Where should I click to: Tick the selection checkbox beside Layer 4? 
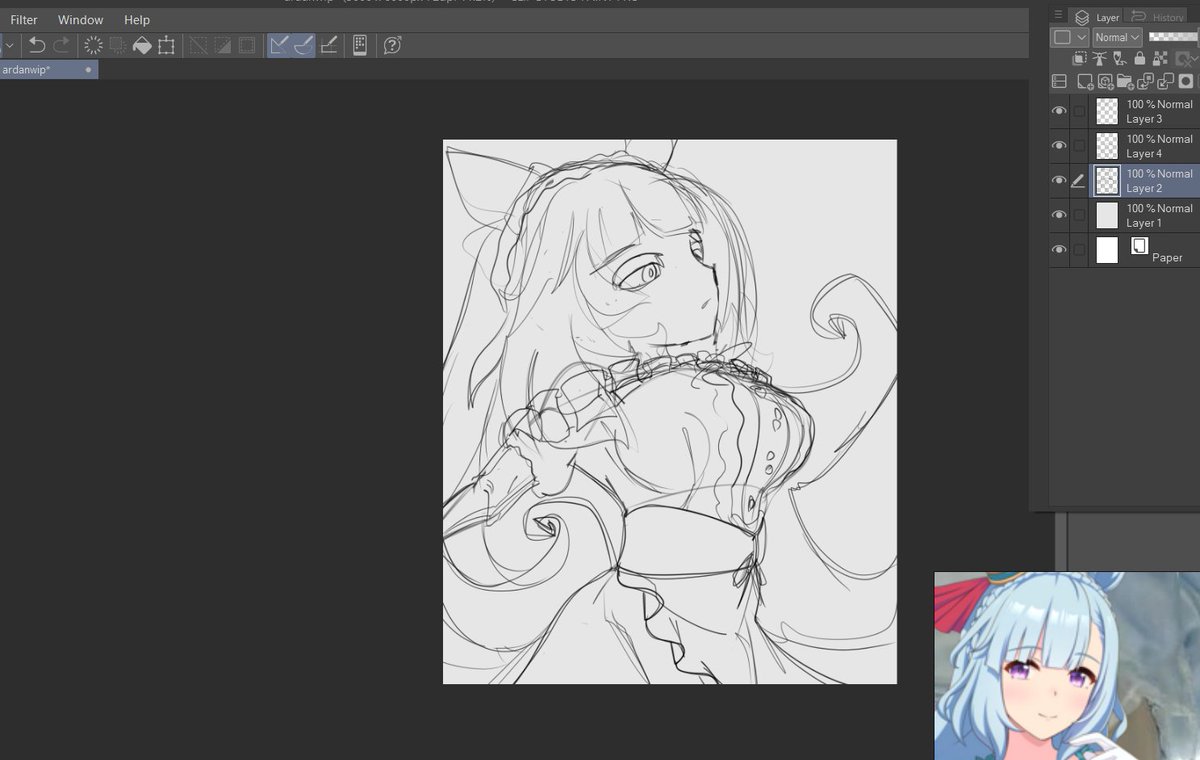pos(1079,146)
